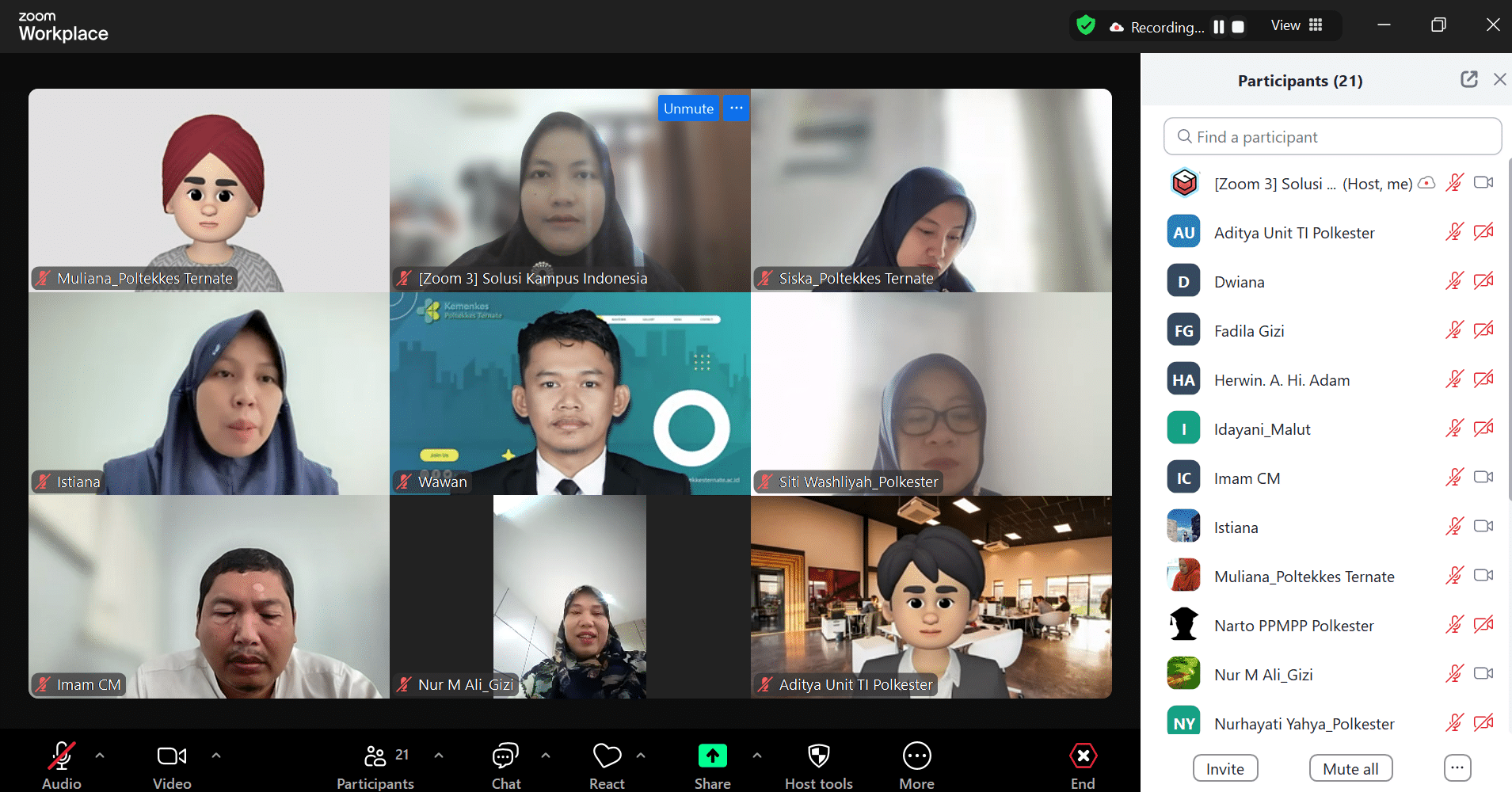Expand video options arrow next to Video

(x=216, y=756)
